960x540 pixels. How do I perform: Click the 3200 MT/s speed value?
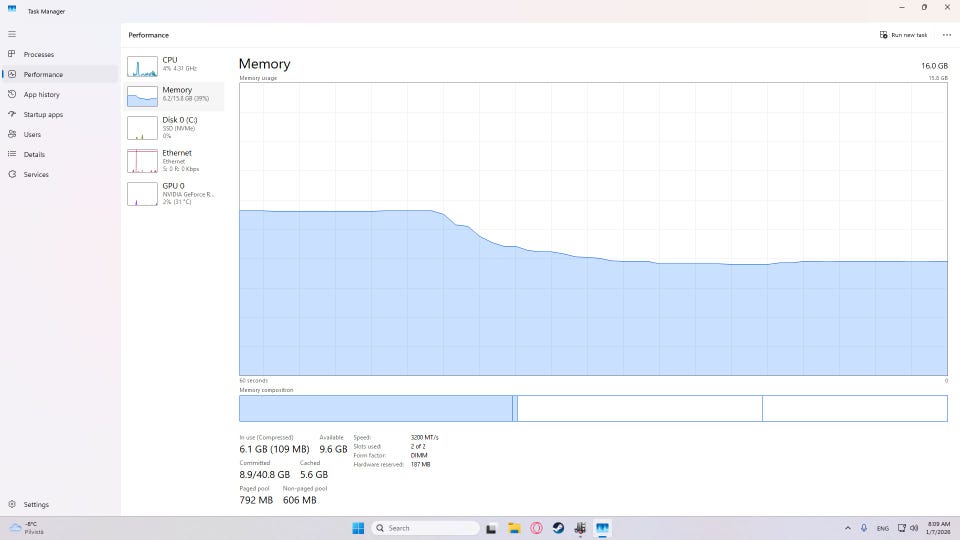424,437
